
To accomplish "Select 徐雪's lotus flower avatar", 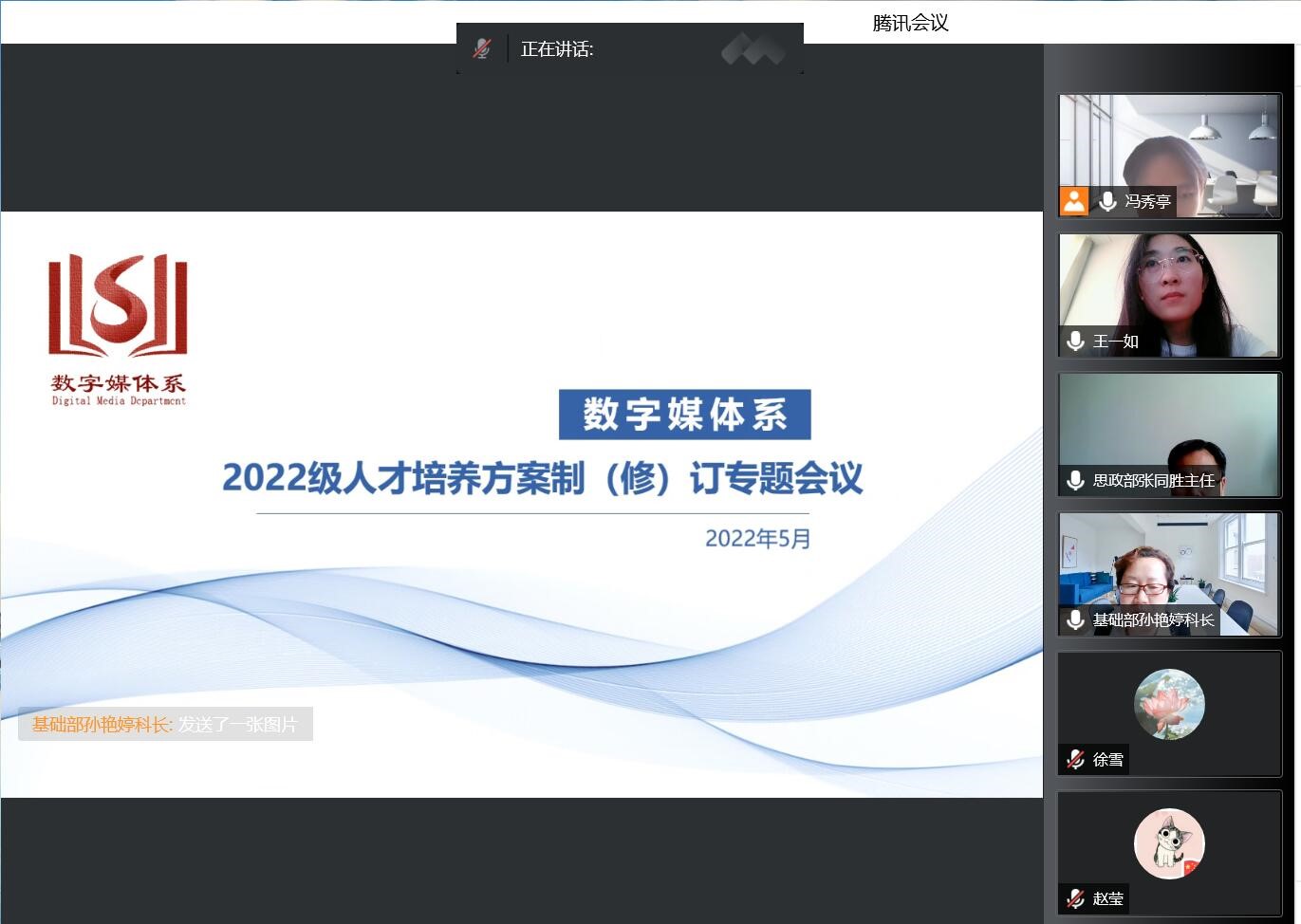I will point(1169,704).
